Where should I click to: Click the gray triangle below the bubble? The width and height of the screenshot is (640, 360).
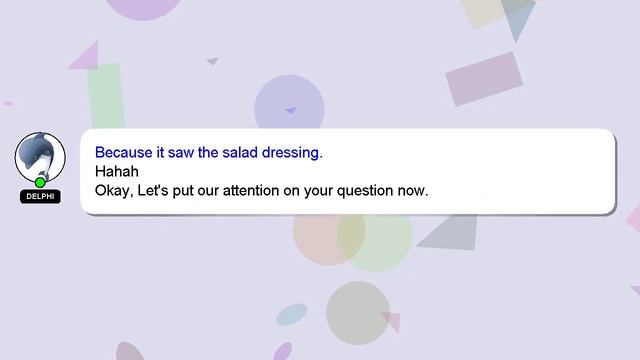click(x=453, y=233)
